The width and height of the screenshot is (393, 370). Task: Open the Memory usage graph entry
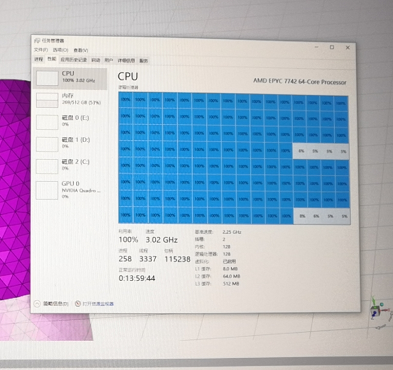tap(70, 99)
